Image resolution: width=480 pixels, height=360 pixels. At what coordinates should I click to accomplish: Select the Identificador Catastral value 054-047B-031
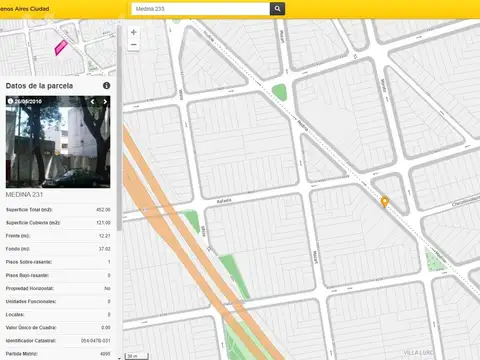[x=96, y=341]
